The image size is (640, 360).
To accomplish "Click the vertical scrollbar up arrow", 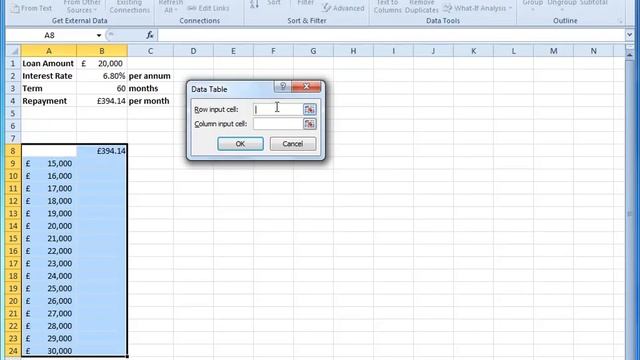I will [630, 55].
